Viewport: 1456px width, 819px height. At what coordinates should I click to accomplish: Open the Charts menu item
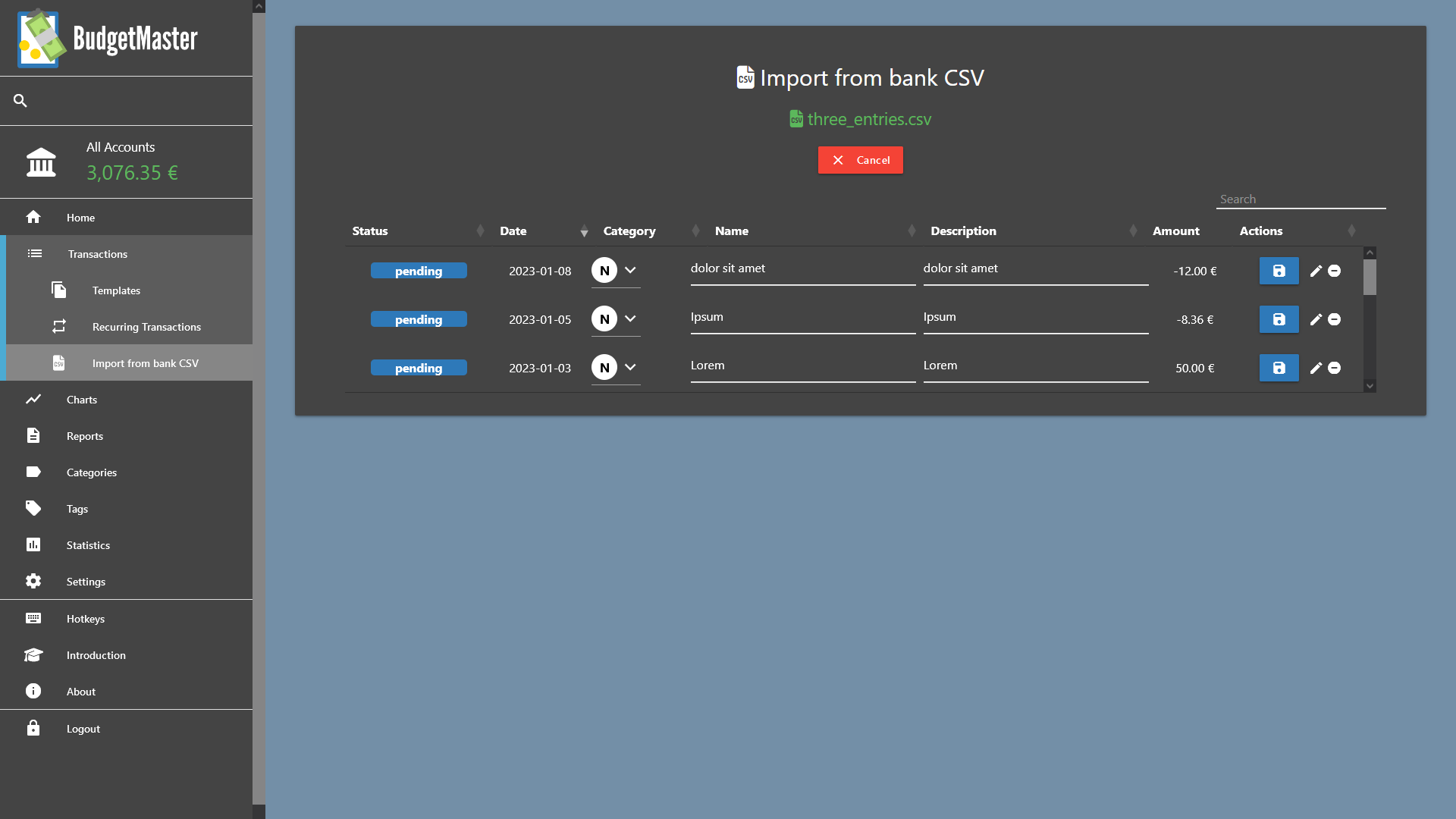point(126,399)
